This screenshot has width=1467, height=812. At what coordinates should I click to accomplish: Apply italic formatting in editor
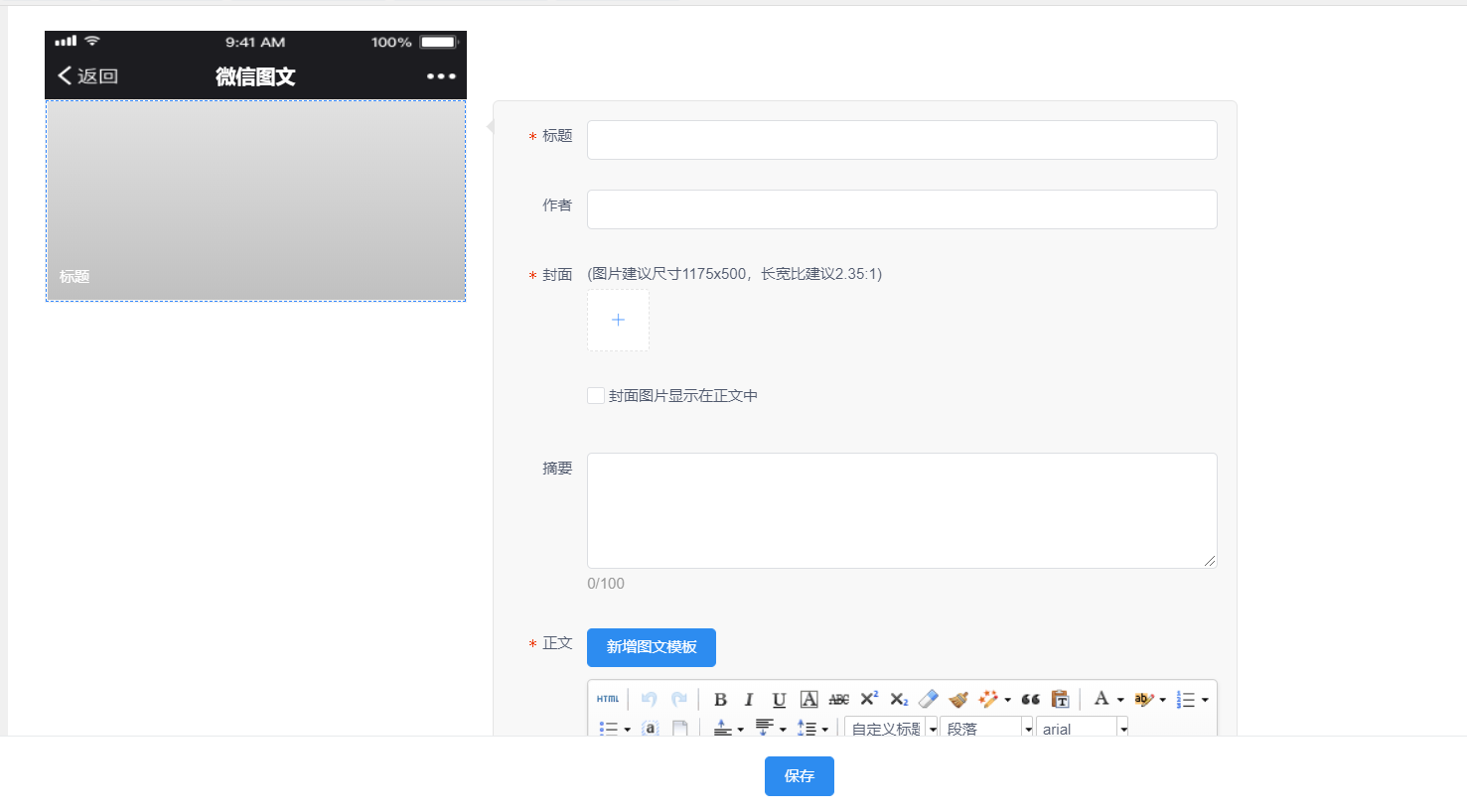coord(749,699)
